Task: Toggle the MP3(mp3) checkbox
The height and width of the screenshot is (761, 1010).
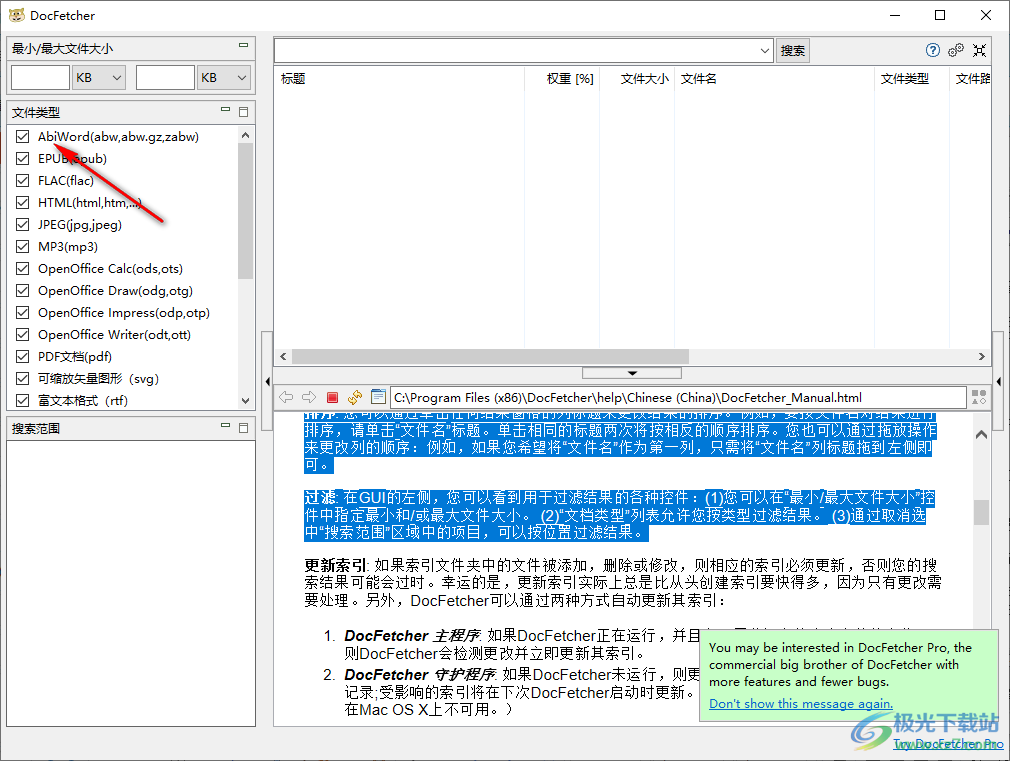Action: tap(23, 246)
